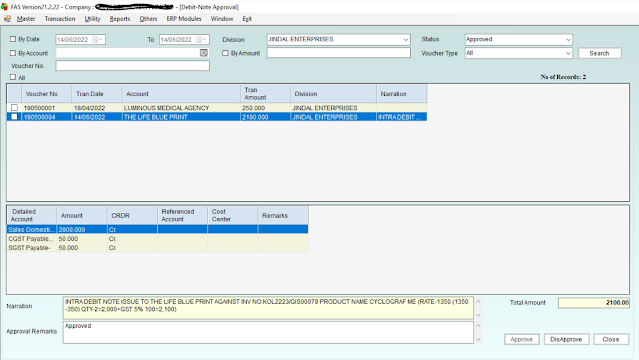Tick checkbox for voucher 190500001

pyautogui.click(x=14, y=108)
